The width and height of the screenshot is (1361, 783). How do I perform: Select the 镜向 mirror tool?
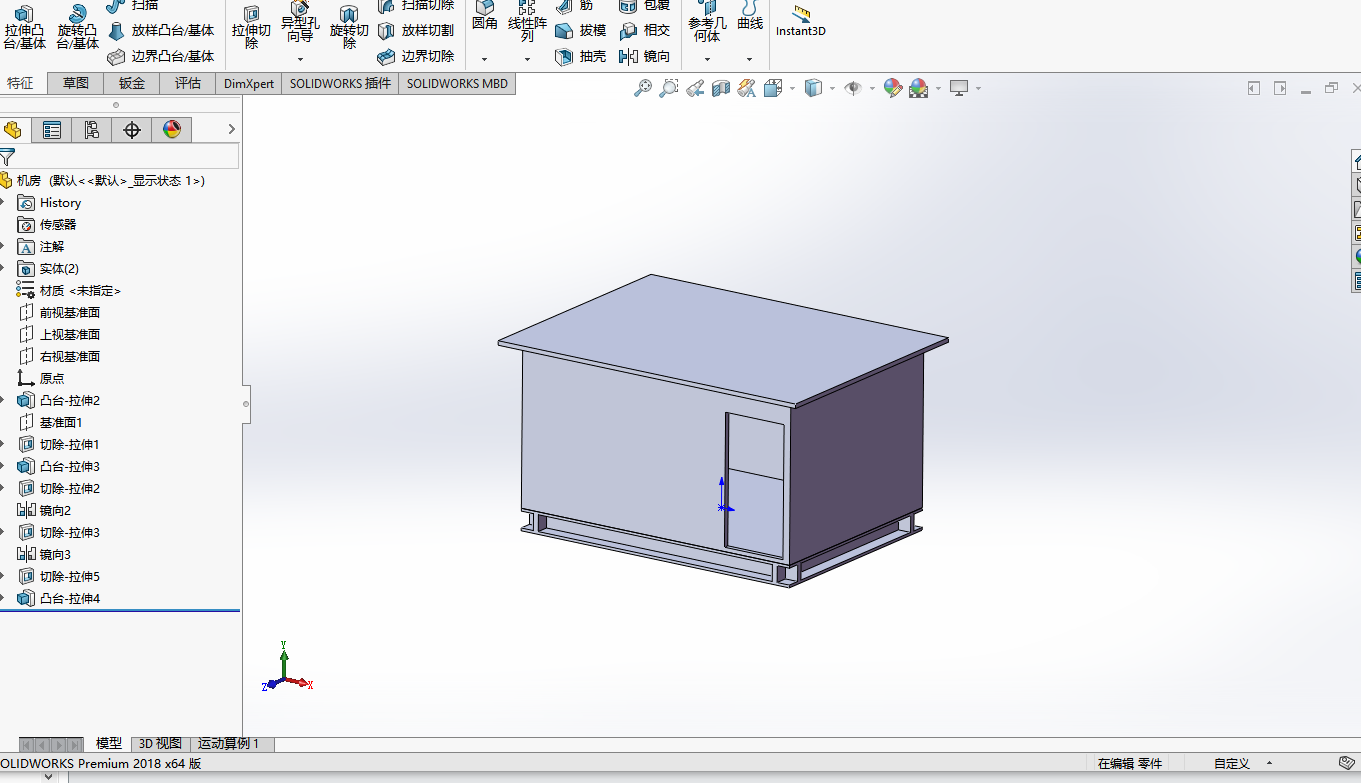tap(645, 56)
